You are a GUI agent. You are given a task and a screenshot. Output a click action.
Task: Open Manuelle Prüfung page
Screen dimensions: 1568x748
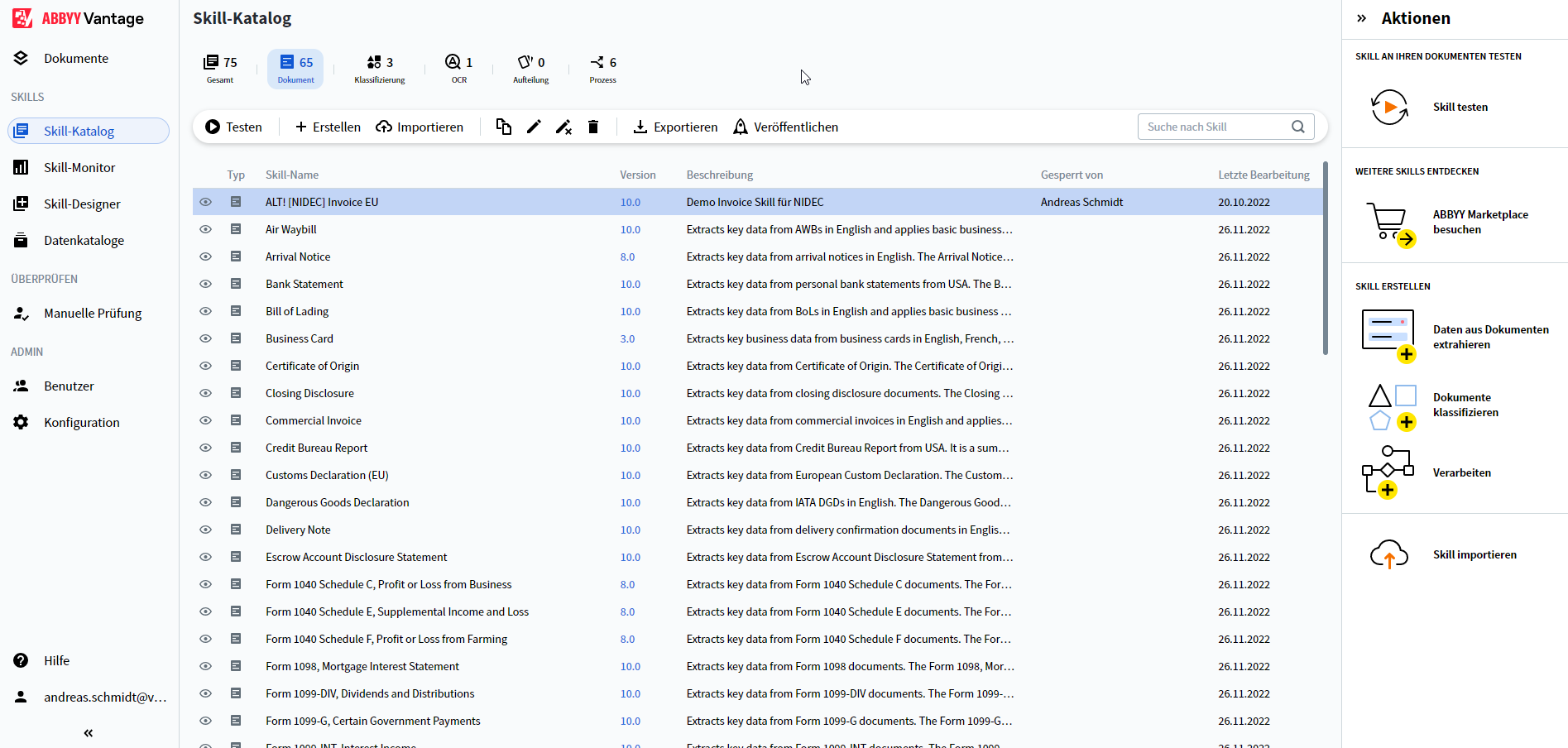(77, 313)
